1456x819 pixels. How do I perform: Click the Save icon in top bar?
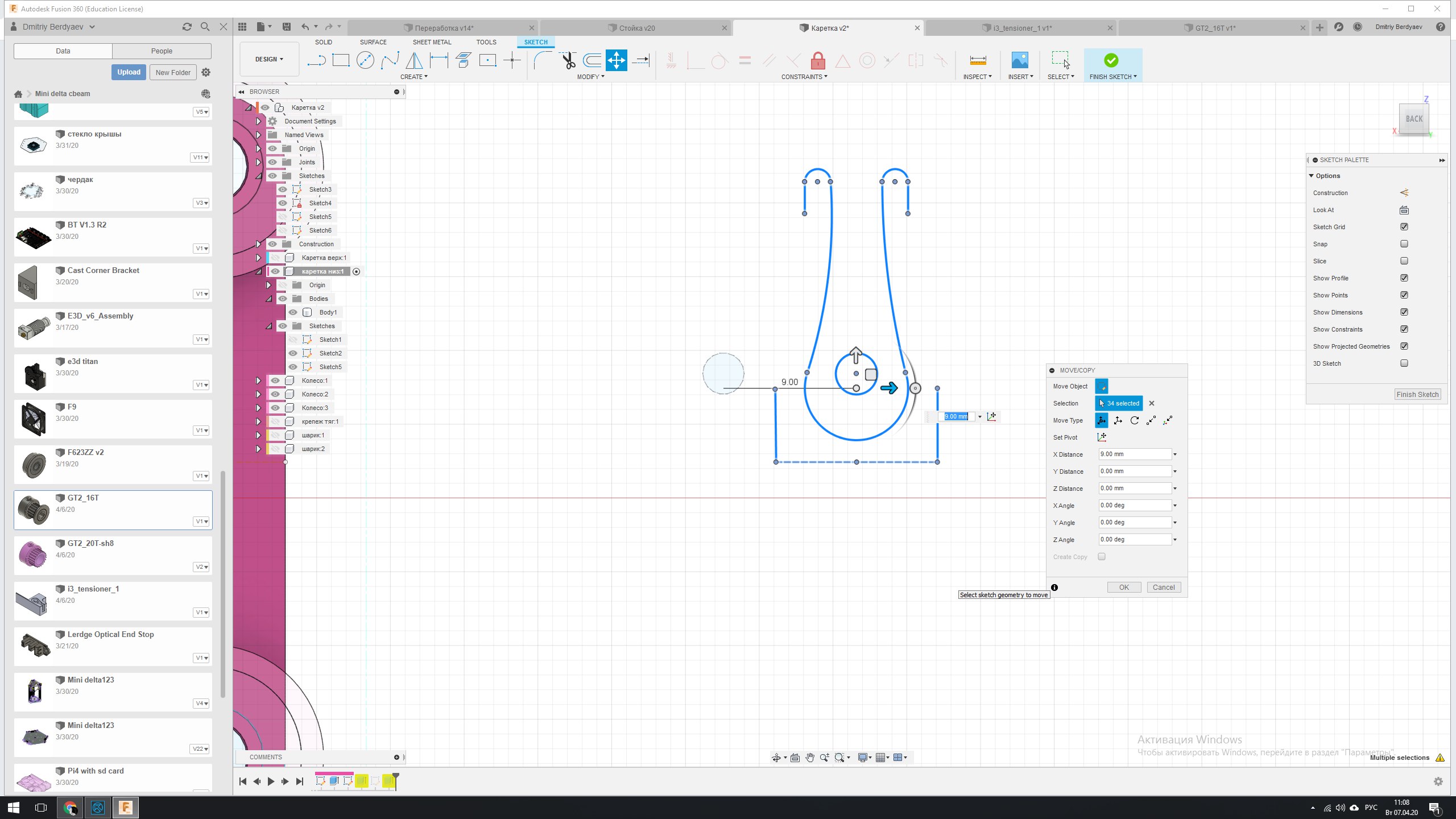pyautogui.click(x=287, y=27)
